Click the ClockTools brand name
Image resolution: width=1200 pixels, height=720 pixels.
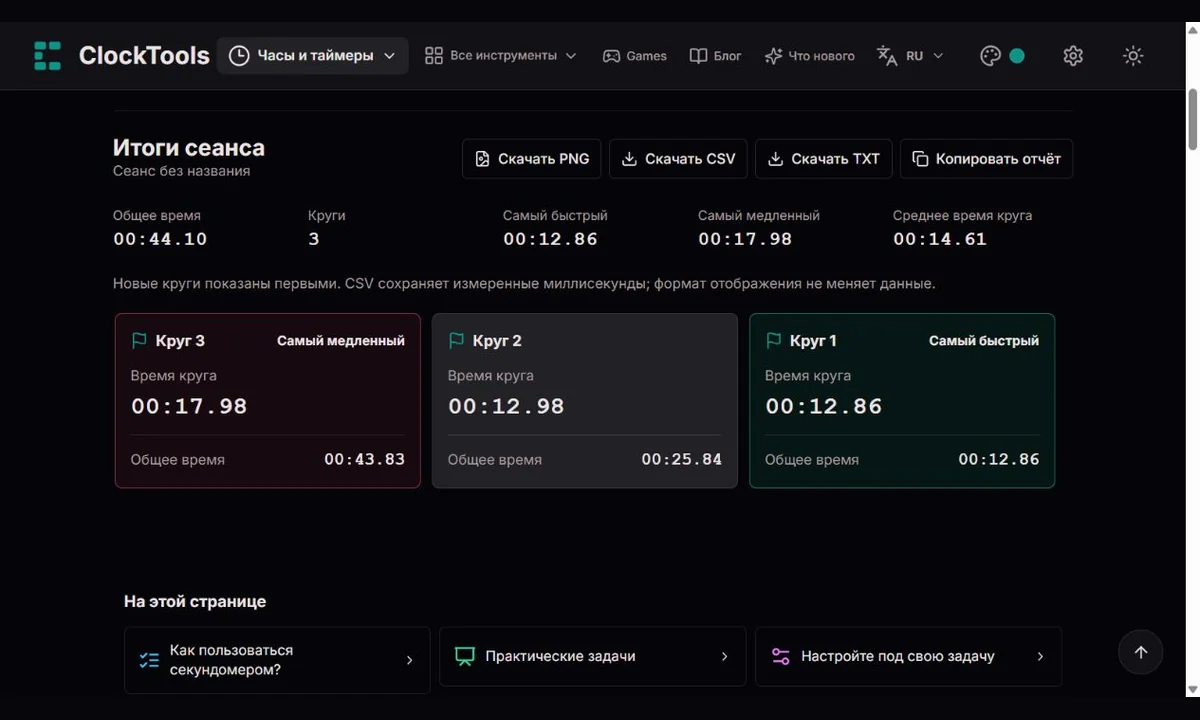point(144,56)
